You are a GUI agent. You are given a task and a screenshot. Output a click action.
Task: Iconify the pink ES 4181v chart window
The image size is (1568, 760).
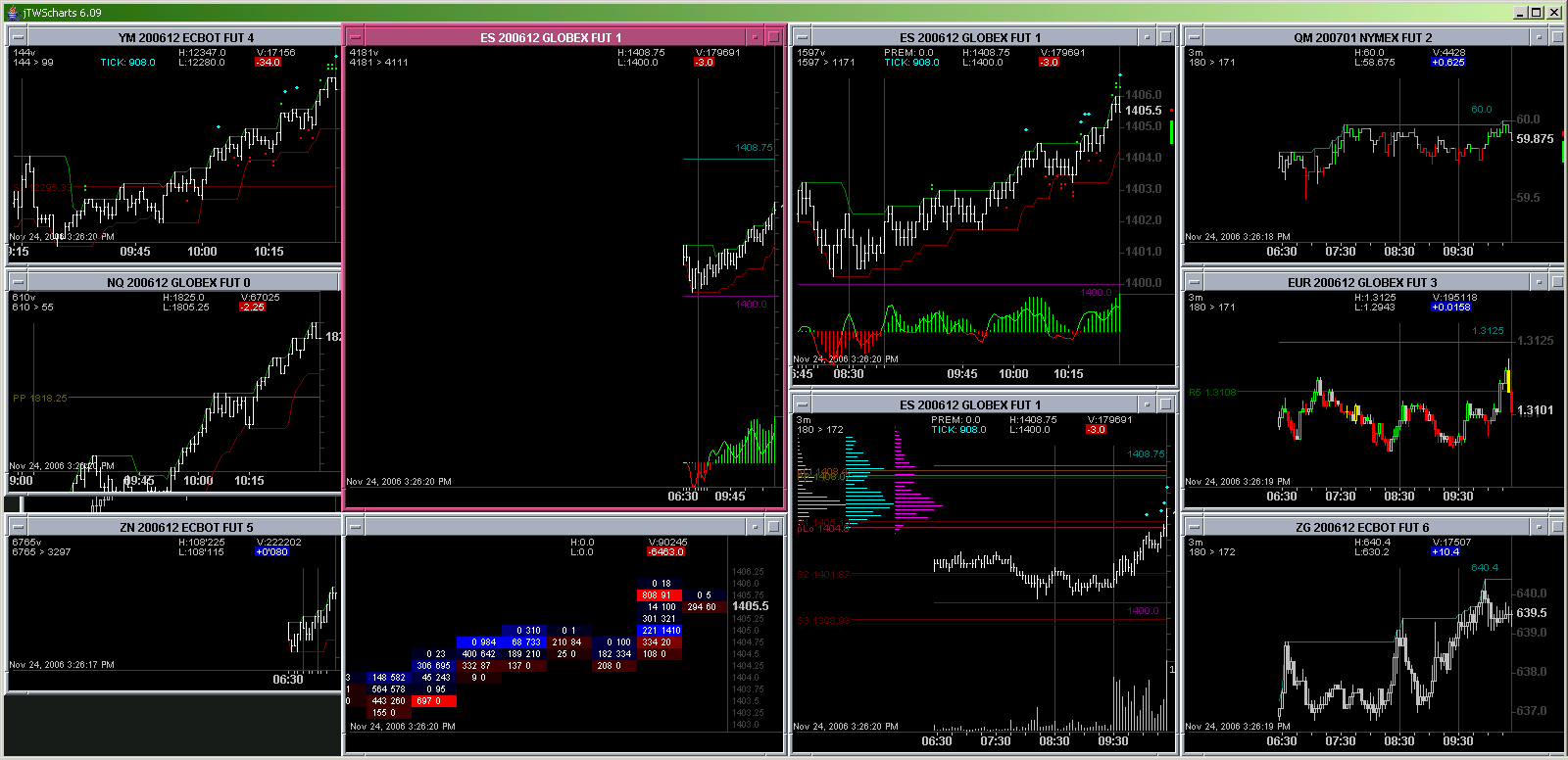[x=755, y=36]
